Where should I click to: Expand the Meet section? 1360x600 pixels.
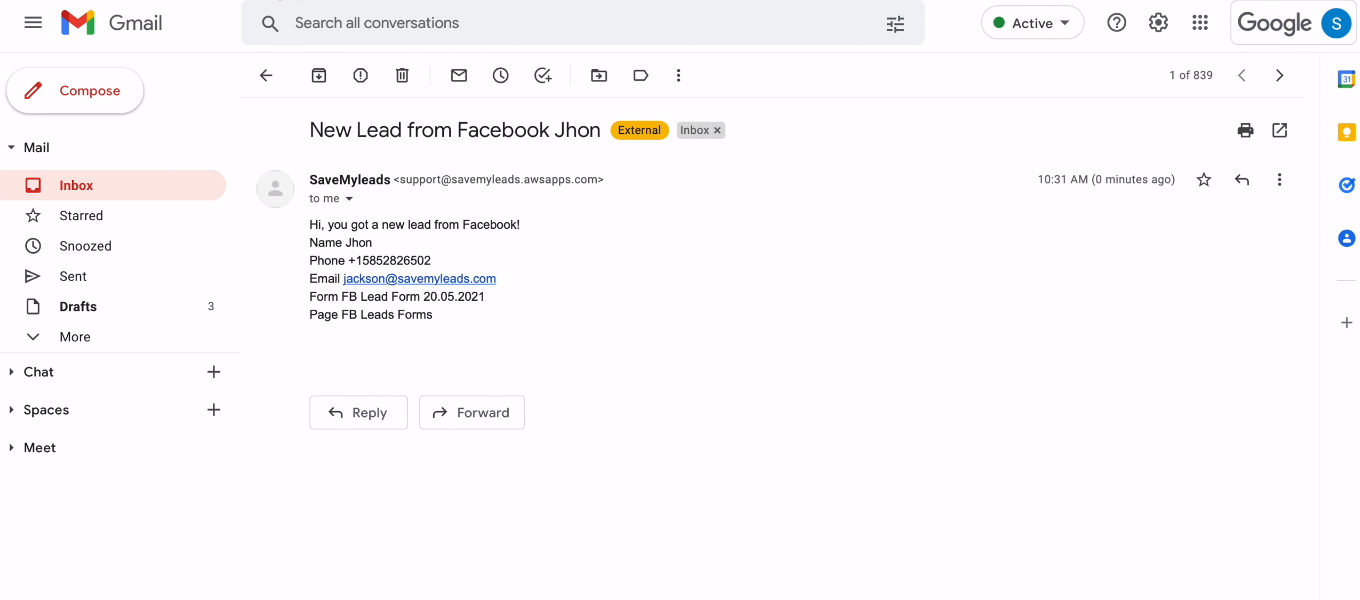point(12,448)
